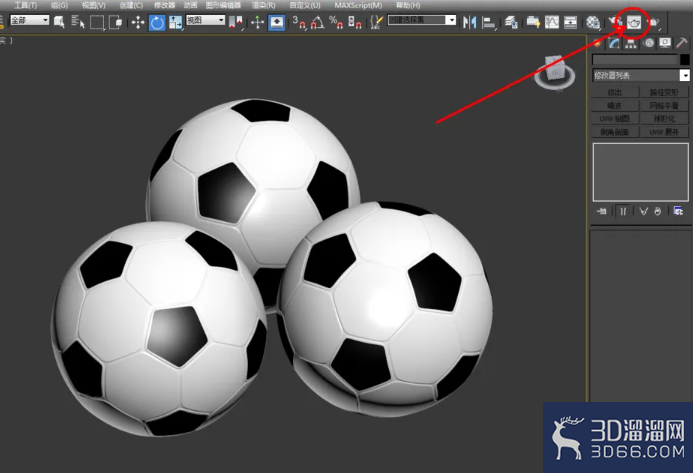Open the 自定义(U) menu
693x473 pixels.
tap(305, 5)
